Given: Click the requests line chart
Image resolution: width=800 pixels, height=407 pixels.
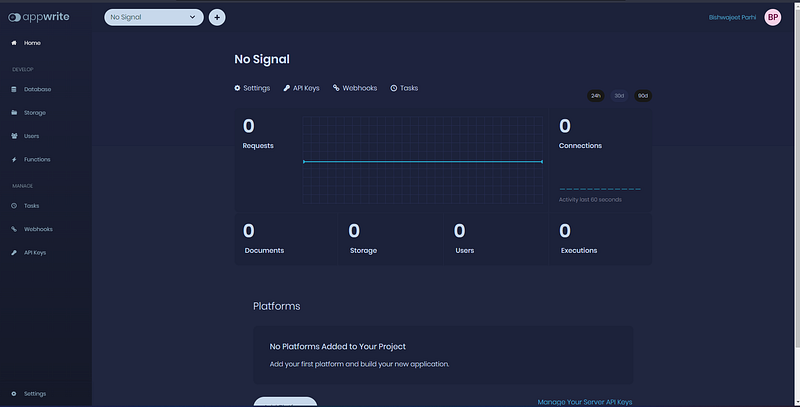Looking at the screenshot, I should click(x=422, y=160).
